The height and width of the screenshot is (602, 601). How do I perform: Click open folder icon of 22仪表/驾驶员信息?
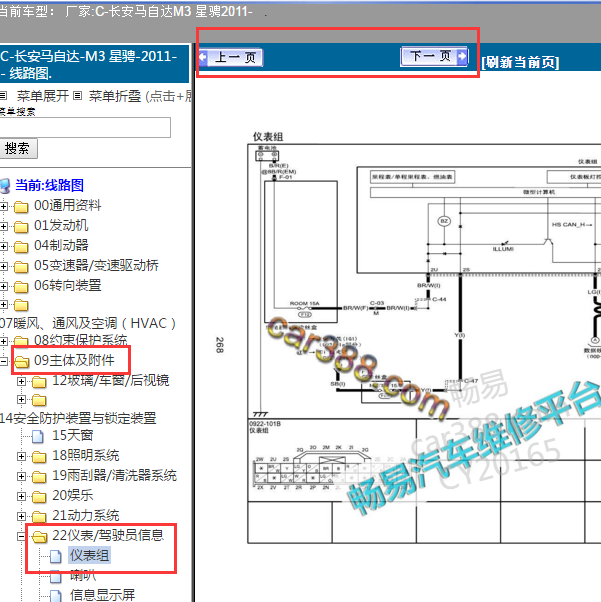point(40,537)
